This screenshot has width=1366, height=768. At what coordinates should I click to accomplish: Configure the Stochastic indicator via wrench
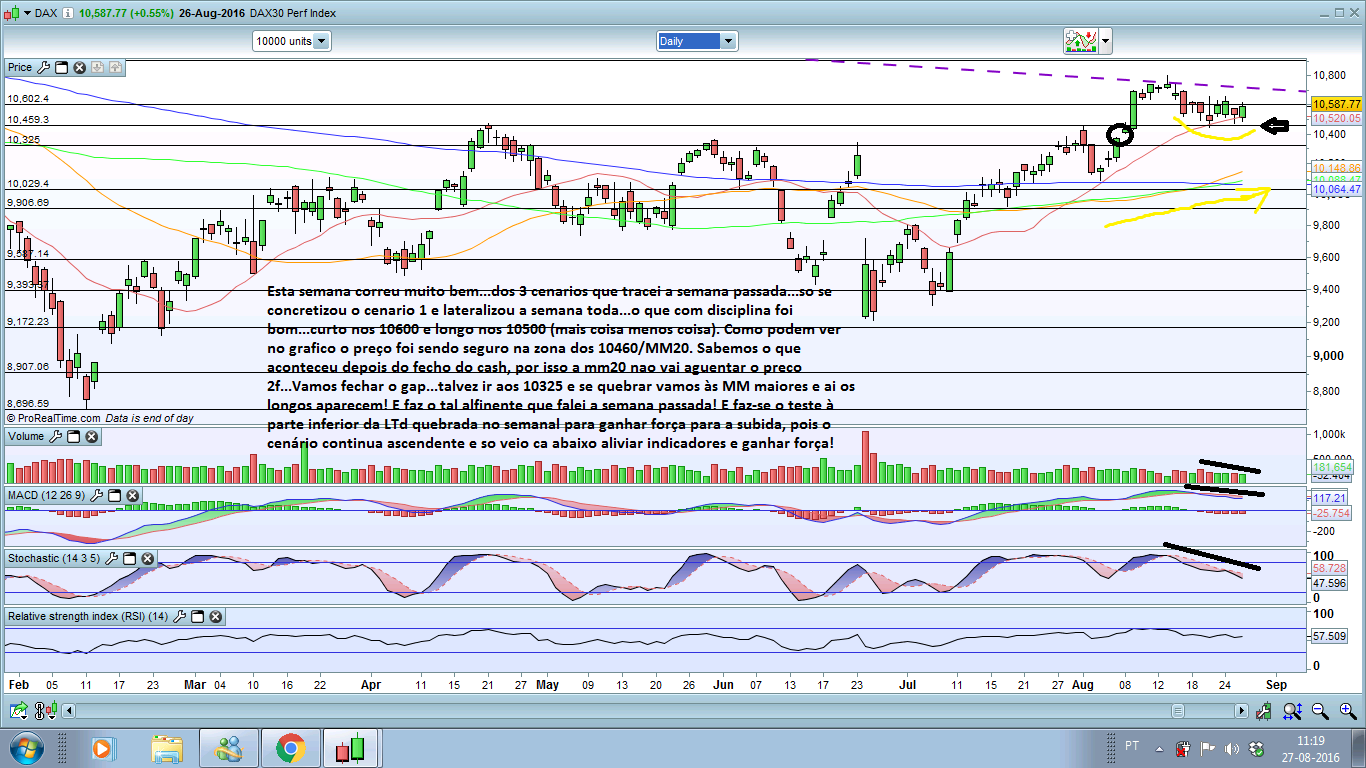coord(112,557)
